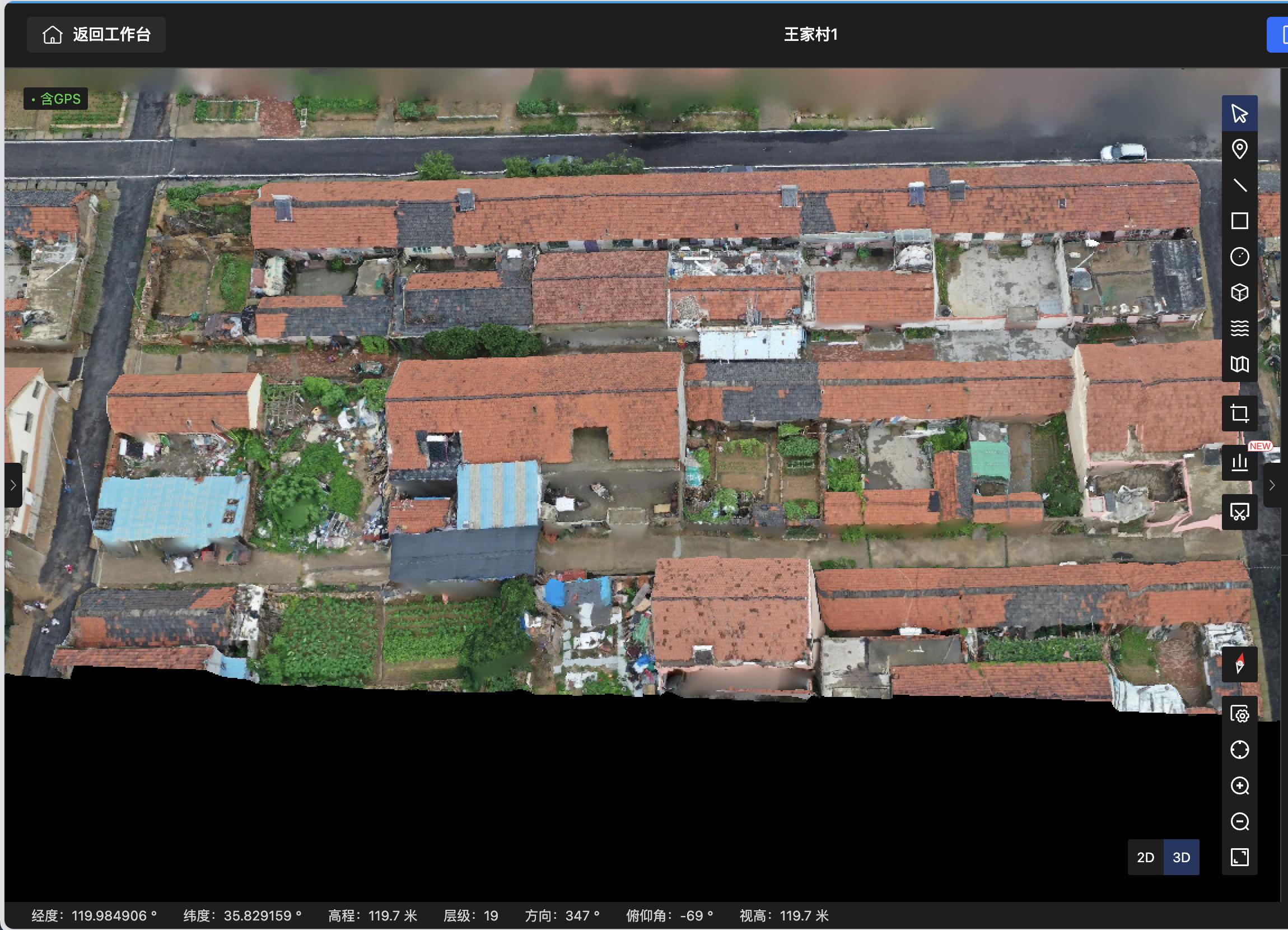Select the line measurement tool
Screen dimensions: 1288x930
tap(1239, 185)
